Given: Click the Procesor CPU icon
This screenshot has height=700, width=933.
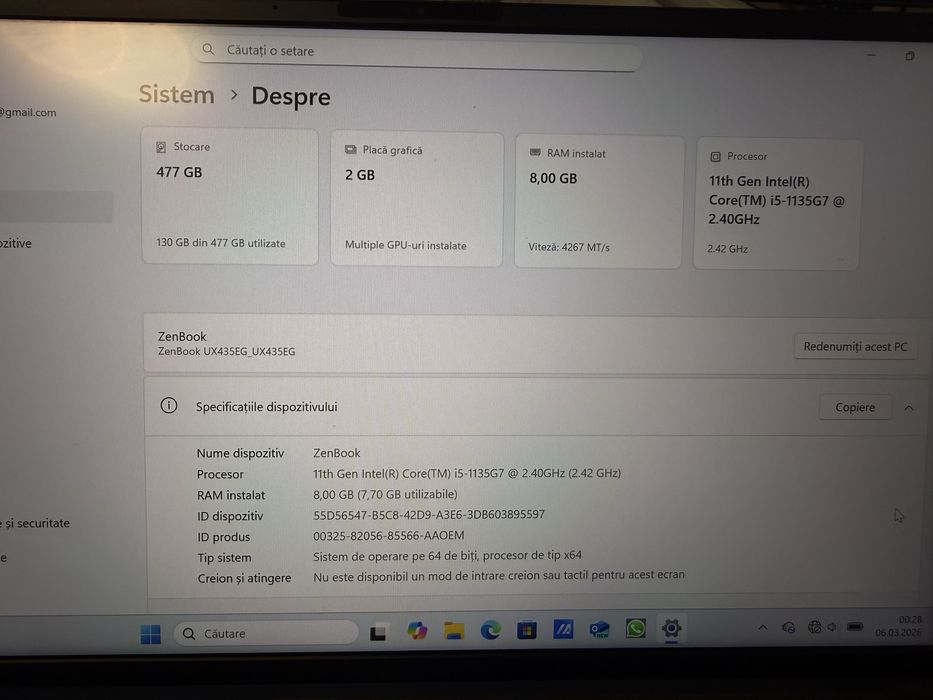Looking at the screenshot, I should coord(715,157).
